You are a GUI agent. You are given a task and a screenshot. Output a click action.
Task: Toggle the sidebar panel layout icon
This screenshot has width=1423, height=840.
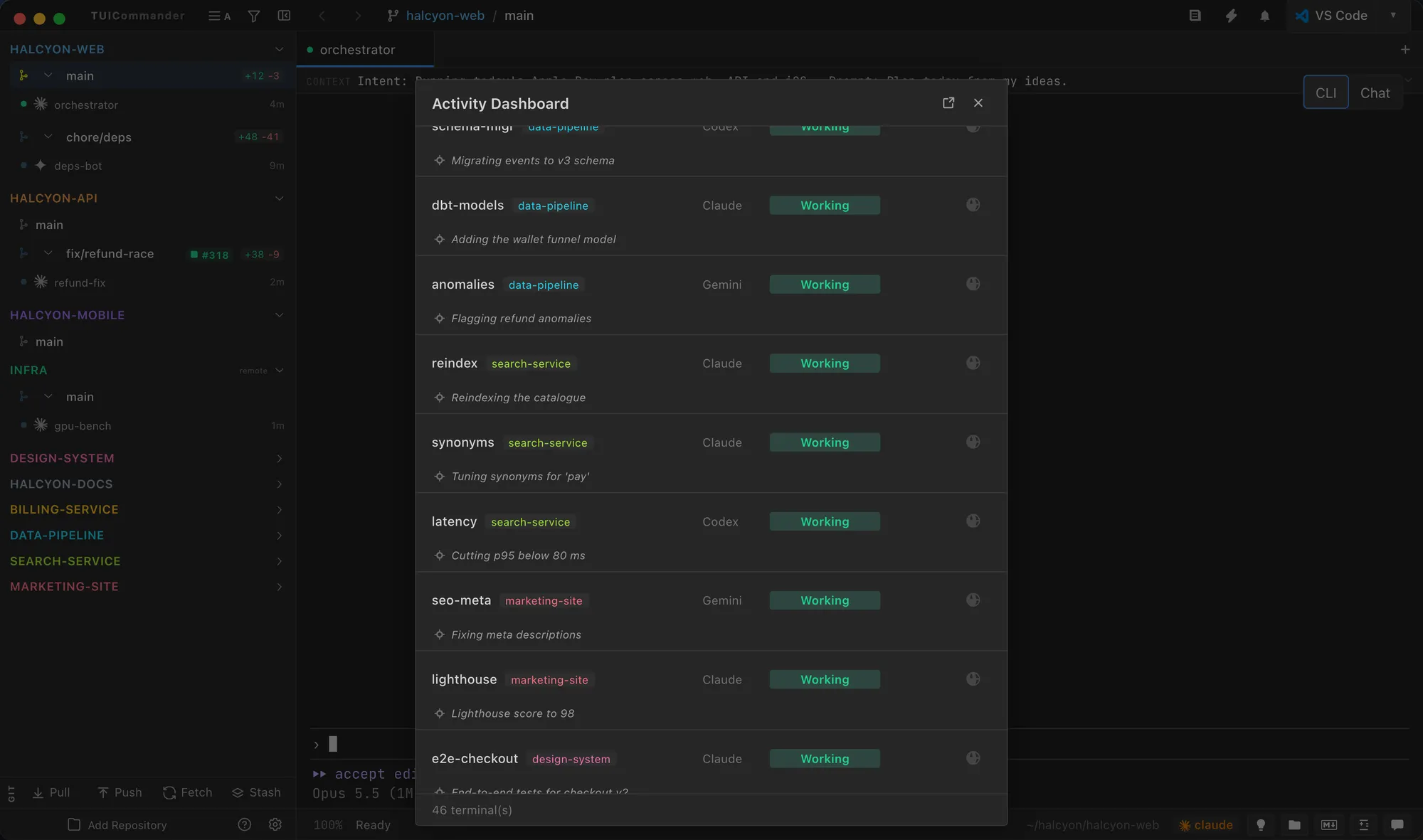click(284, 16)
